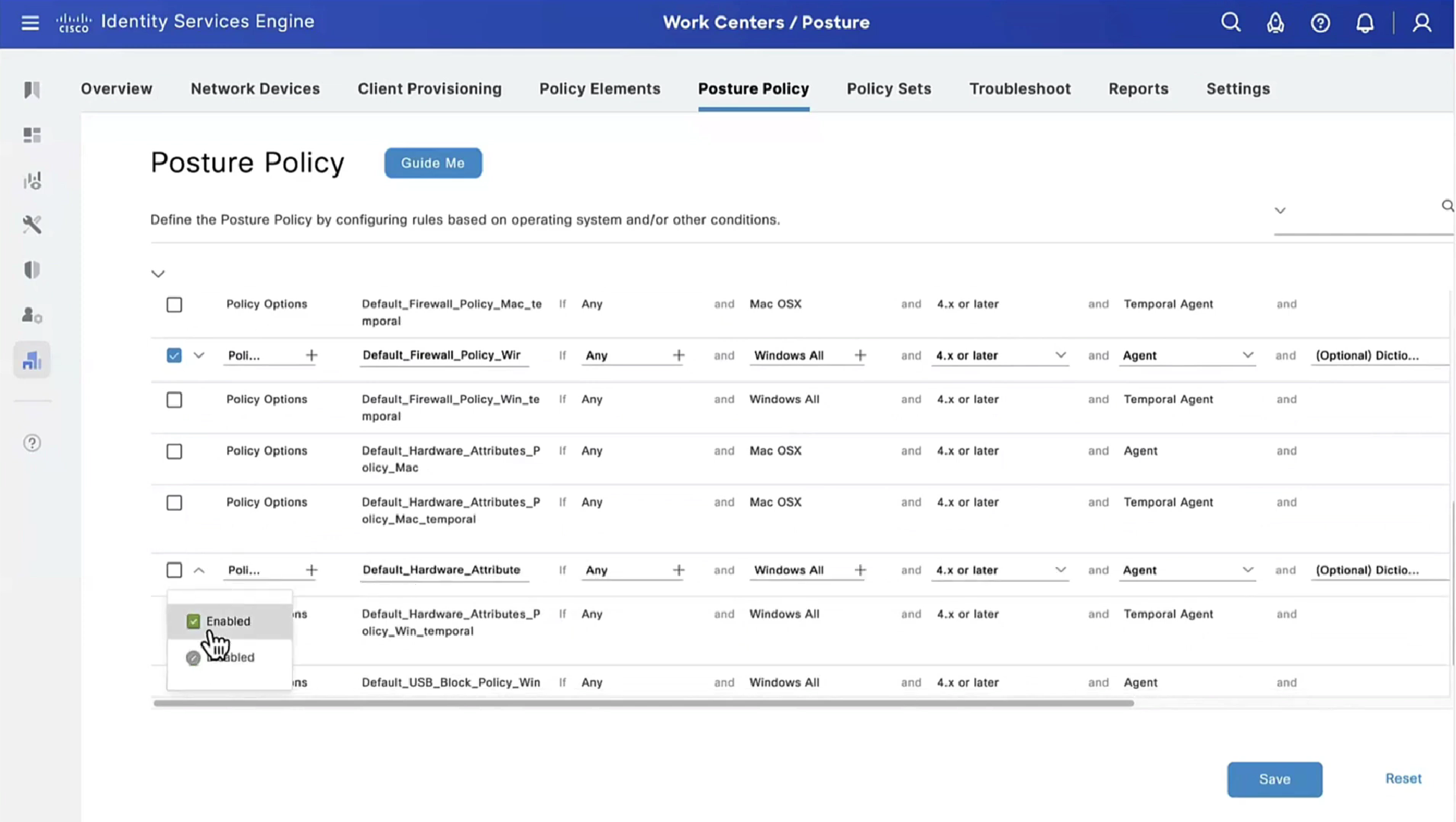Screen dimensions: 1456x822
Task: Click the search icon in header
Action: point(1230,23)
